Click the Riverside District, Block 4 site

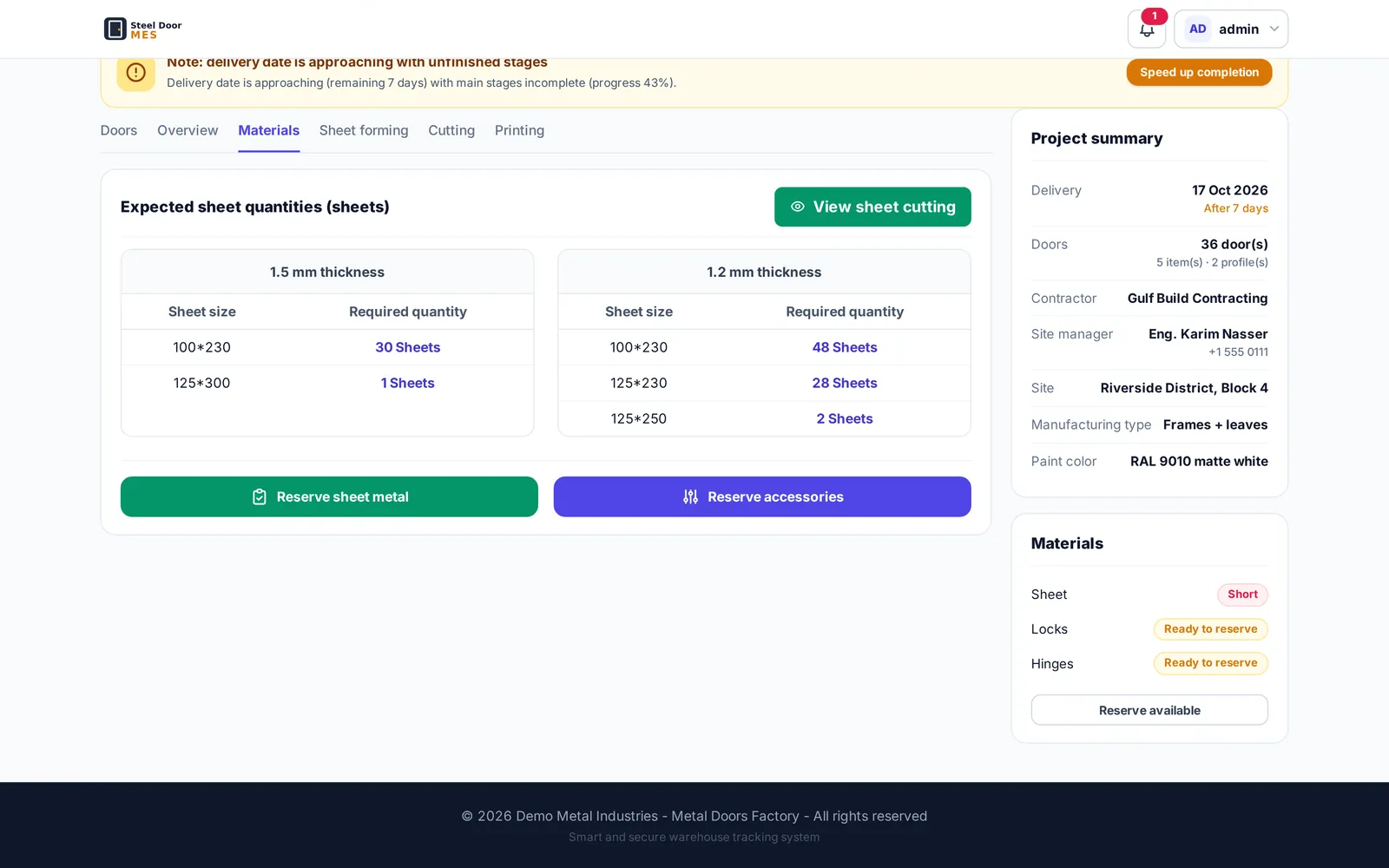(x=1184, y=388)
